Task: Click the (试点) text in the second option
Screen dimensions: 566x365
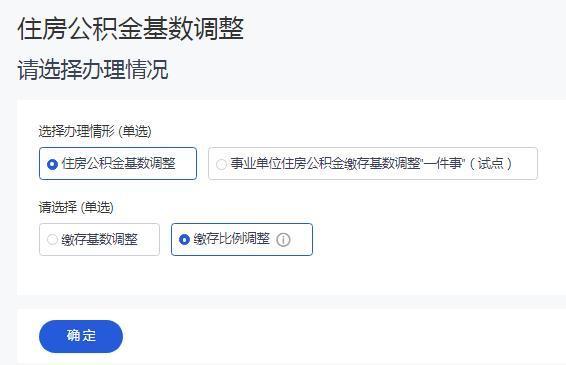Action: [491, 164]
